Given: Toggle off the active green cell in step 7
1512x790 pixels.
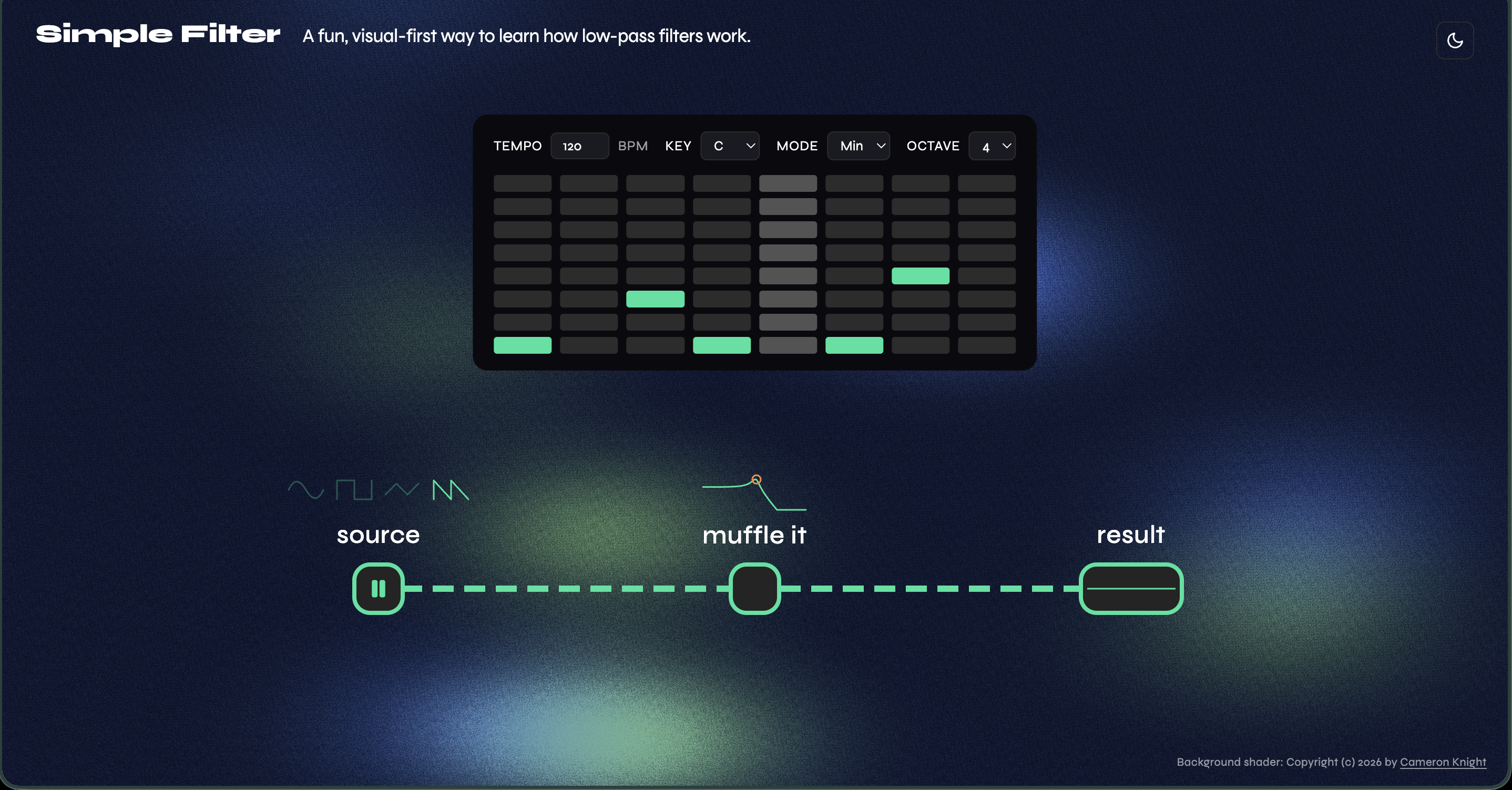Looking at the screenshot, I should [921, 276].
